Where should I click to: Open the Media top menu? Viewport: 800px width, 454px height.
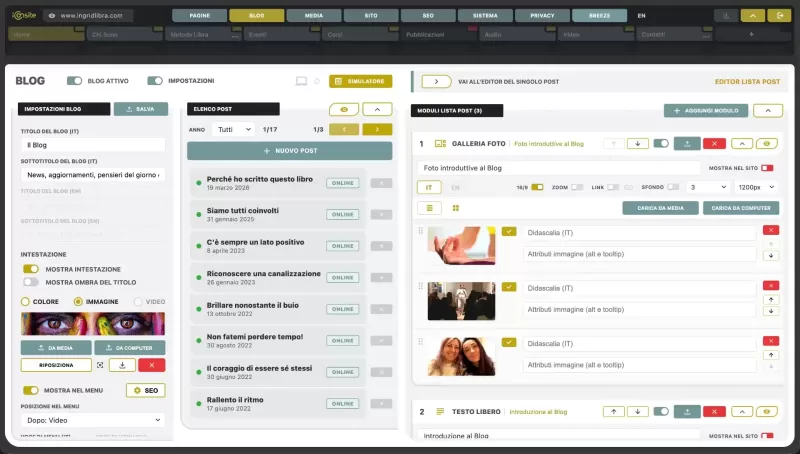[314, 16]
